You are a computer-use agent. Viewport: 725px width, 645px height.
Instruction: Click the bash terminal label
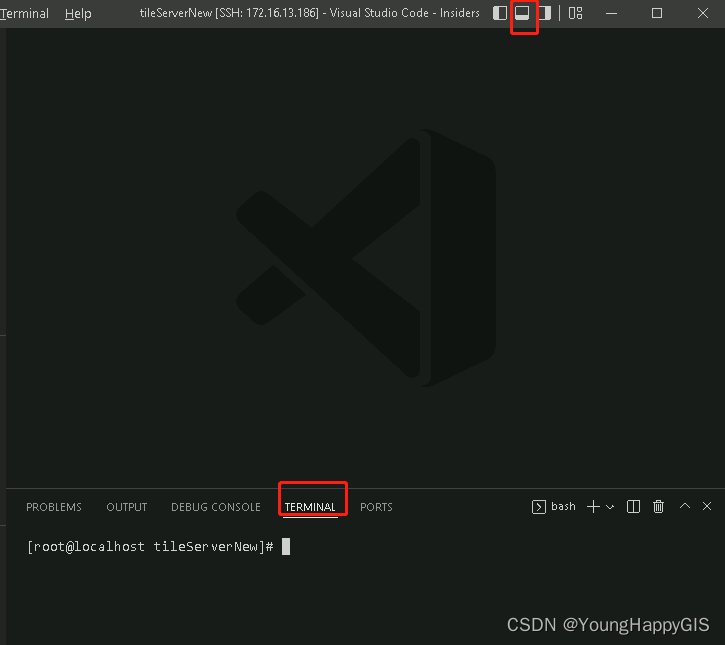tap(563, 506)
